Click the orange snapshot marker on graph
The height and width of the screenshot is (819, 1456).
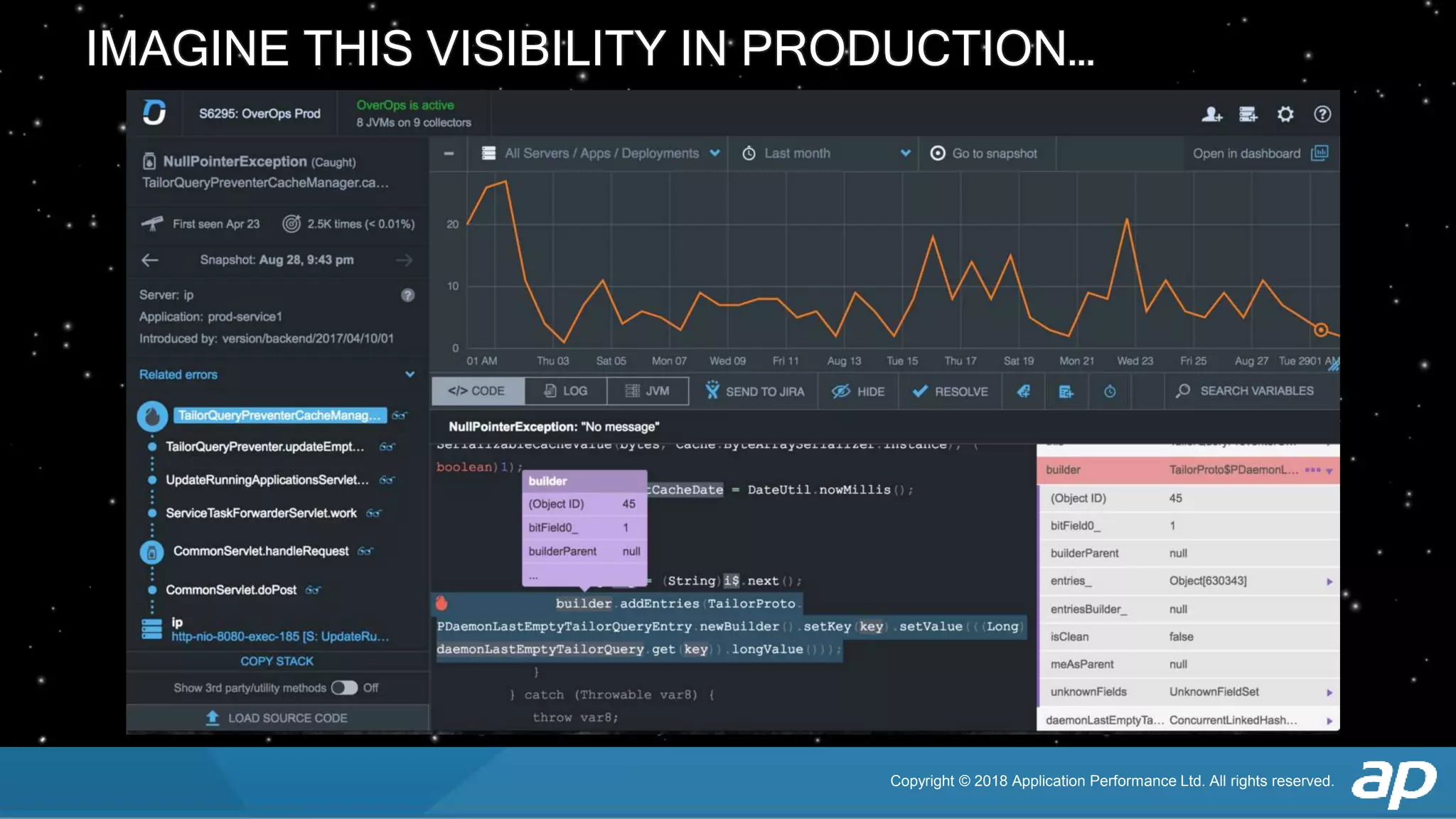1320,330
